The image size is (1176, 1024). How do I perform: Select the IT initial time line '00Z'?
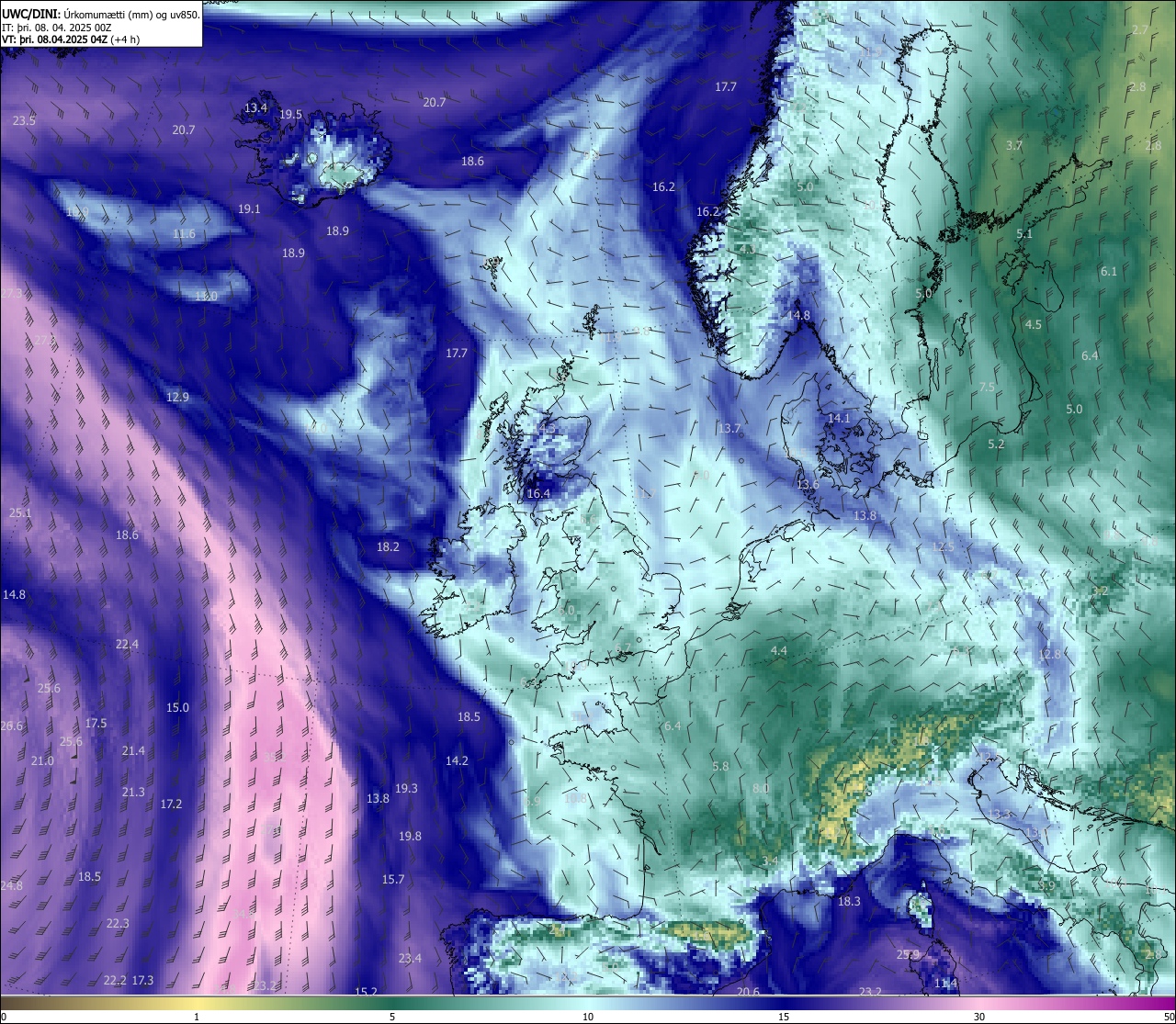(56, 27)
